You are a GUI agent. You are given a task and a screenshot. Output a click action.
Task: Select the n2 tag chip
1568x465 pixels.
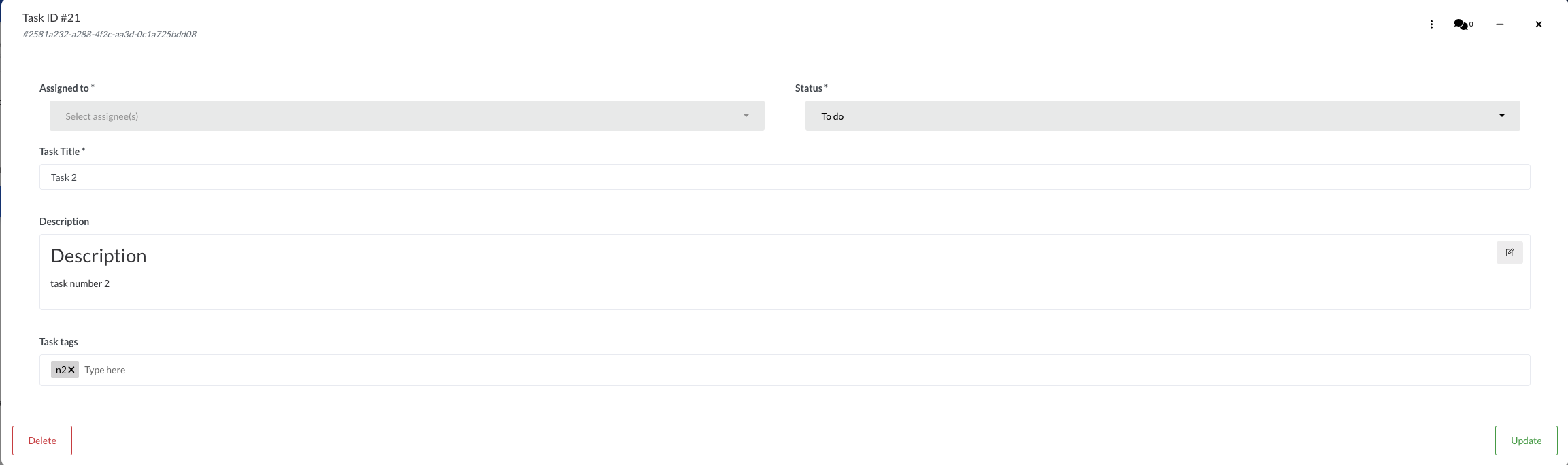[61, 370]
